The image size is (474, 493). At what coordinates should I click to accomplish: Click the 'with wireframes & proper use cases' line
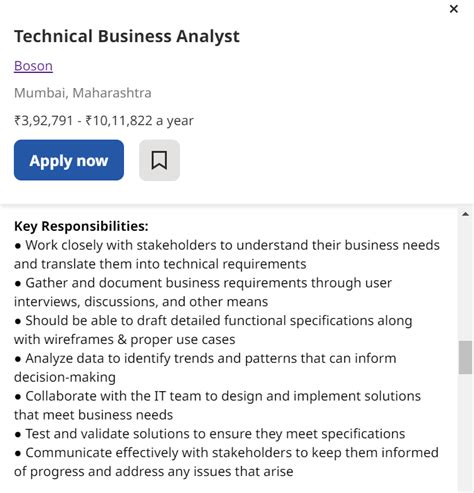(125, 340)
